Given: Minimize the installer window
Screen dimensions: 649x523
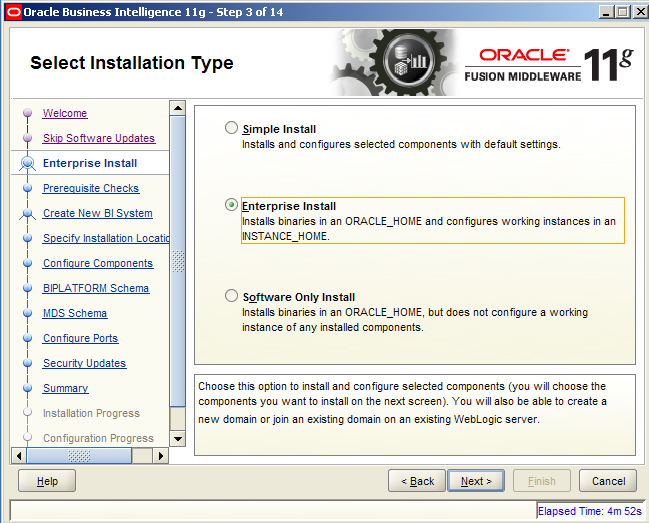Looking at the screenshot, I should (x=606, y=12).
